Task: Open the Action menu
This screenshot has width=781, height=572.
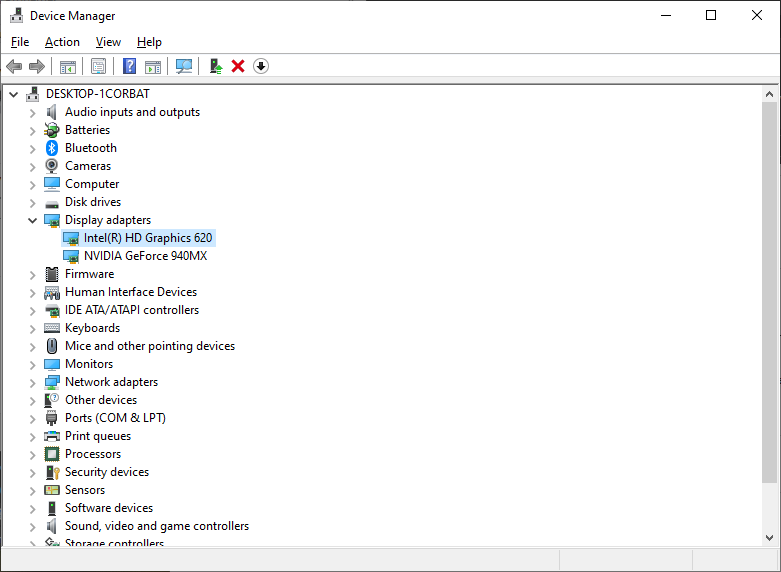Action: coord(62,42)
